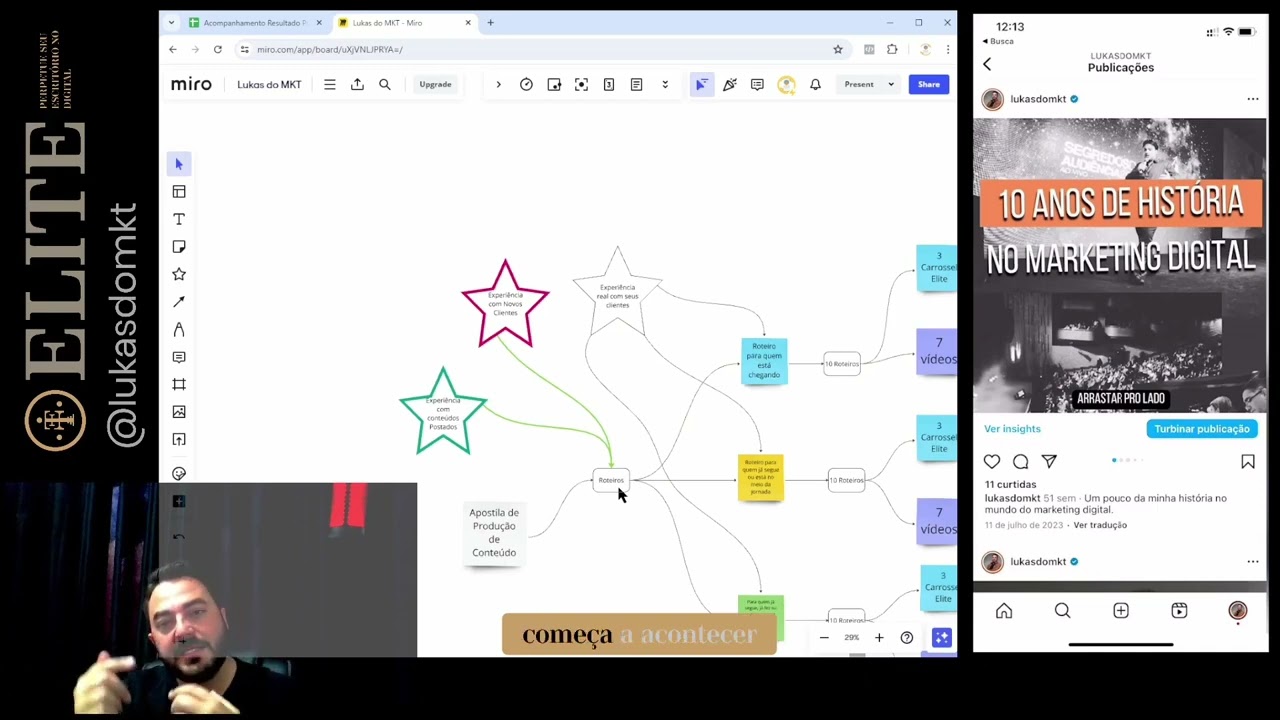Image resolution: width=1280 pixels, height=720 pixels.
Task: Click the blue Share button
Action: pyautogui.click(x=929, y=85)
